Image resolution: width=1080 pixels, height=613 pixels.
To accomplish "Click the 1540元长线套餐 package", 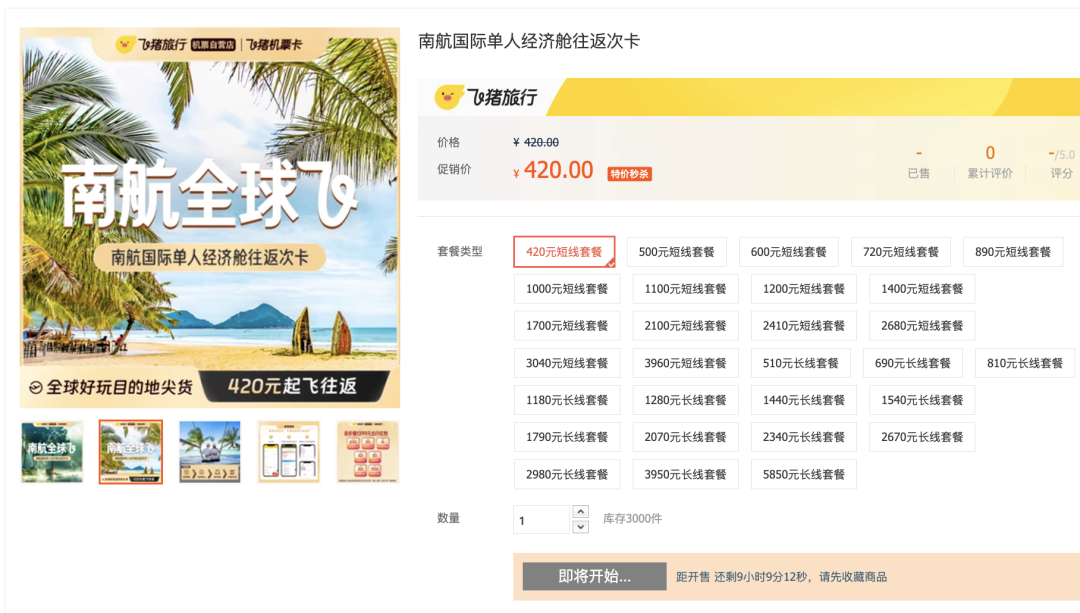I will [x=922, y=400].
